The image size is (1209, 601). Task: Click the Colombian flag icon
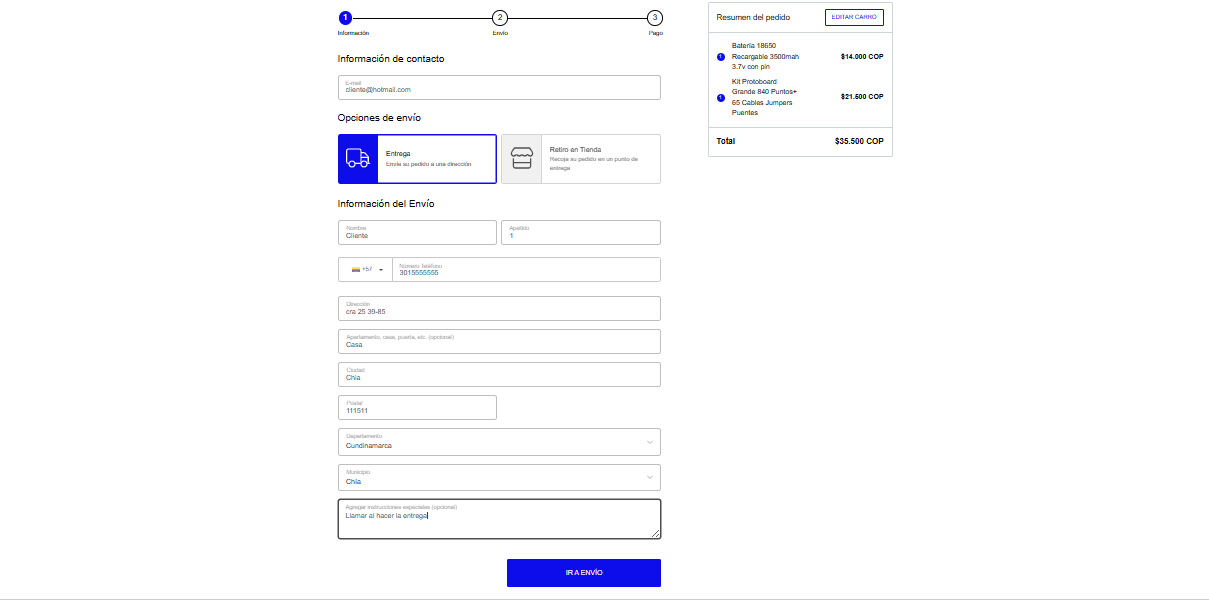click(355, 269)
